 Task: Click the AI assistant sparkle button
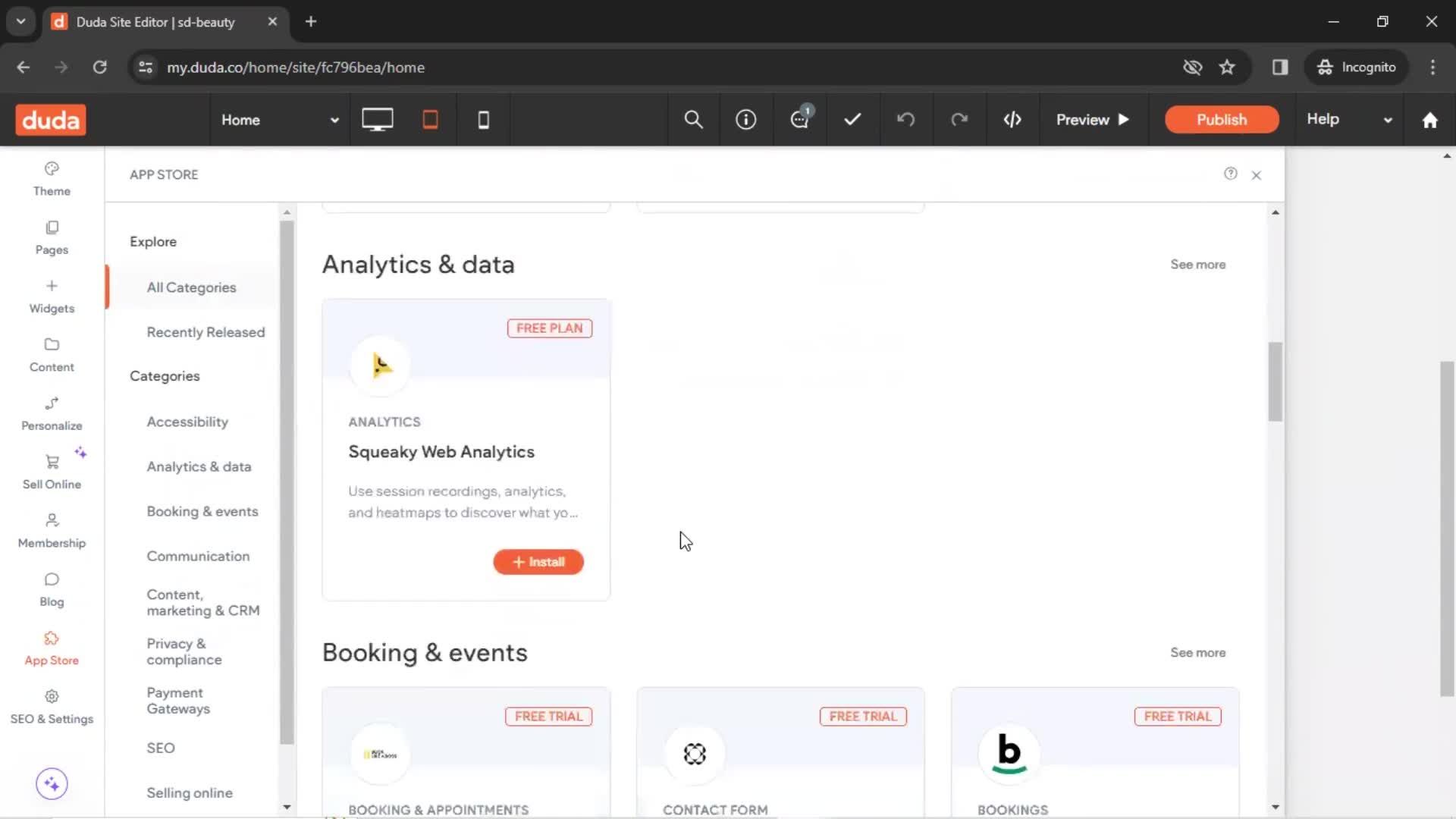tap(52, 783)
